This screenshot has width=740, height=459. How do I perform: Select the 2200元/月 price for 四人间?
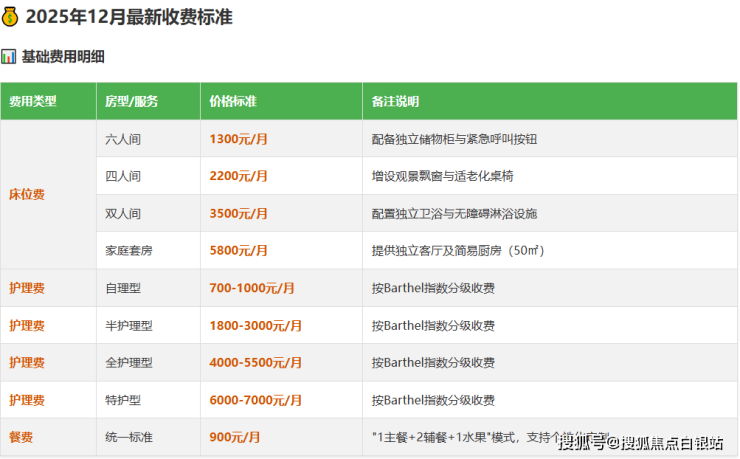tap(239, 176)
